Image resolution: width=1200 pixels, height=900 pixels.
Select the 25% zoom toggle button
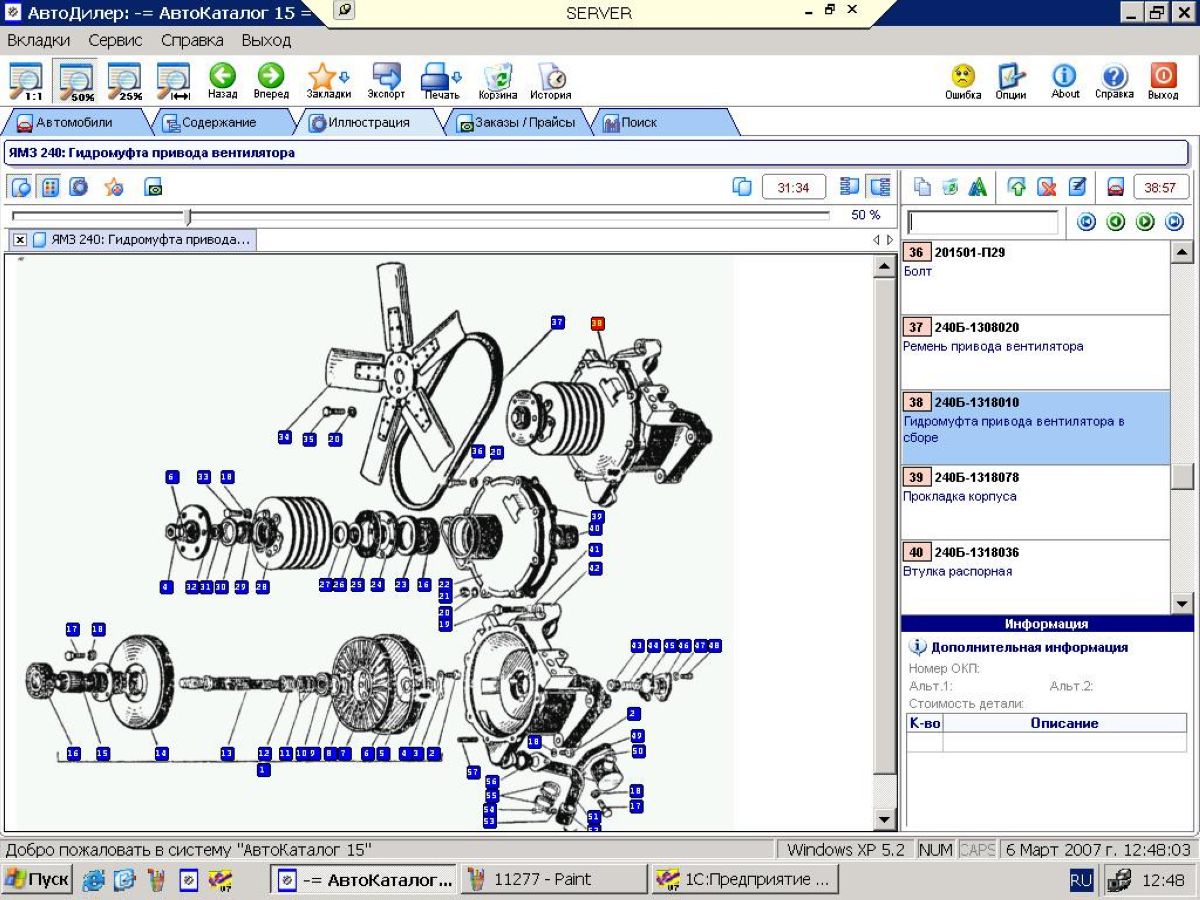click(125, 81)
